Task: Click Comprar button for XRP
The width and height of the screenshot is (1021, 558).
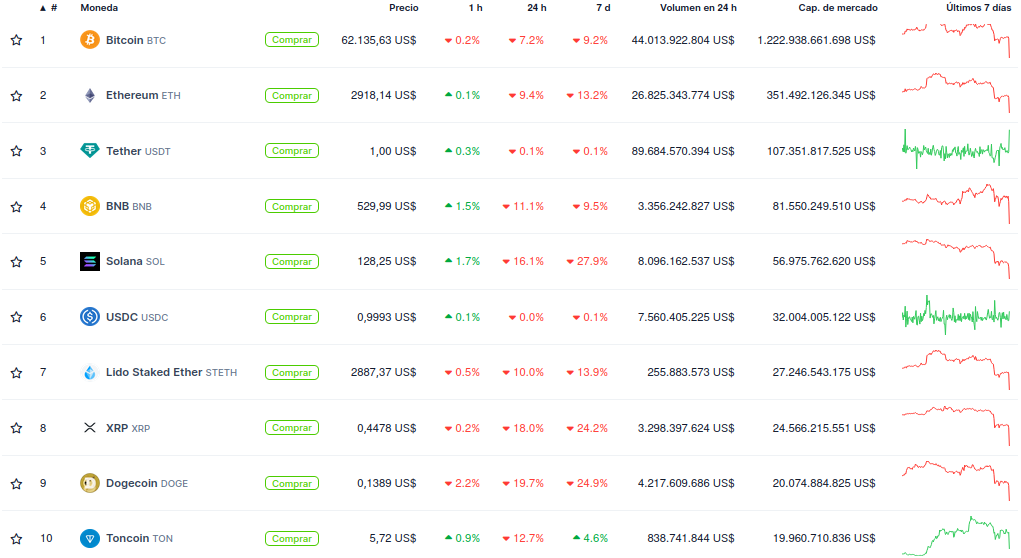Action: 292,428
